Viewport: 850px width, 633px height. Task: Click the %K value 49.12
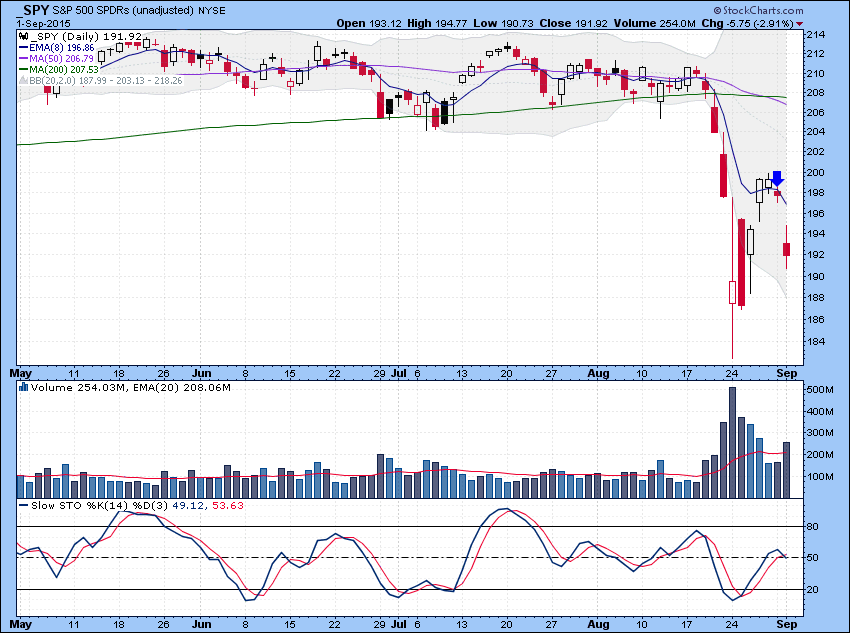[x=188, y=505]
